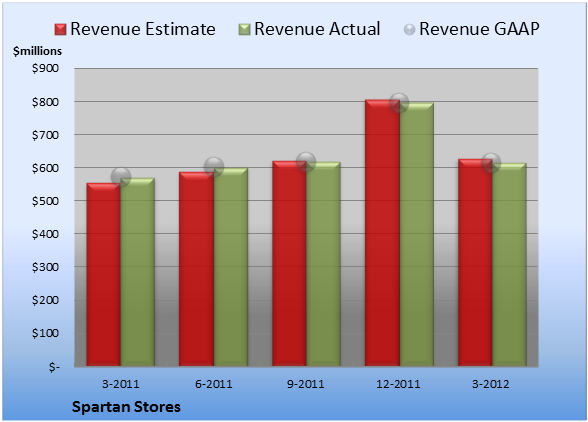Click the gray Revenue GAAP legend marker
Viewport: 588px width, 422px height.
click(410, 29)
